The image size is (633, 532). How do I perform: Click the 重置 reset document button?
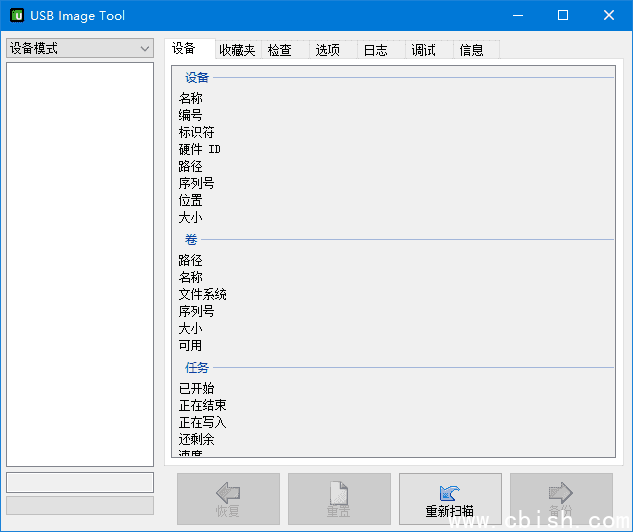tap(339, 499)
